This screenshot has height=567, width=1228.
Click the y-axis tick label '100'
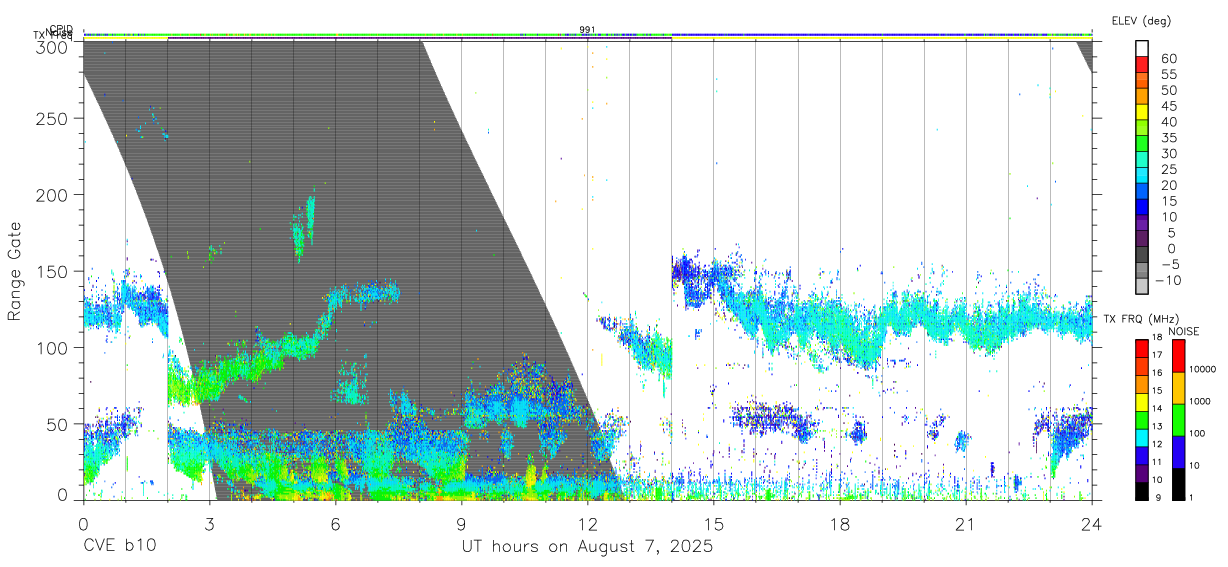[x=52, y=347]
